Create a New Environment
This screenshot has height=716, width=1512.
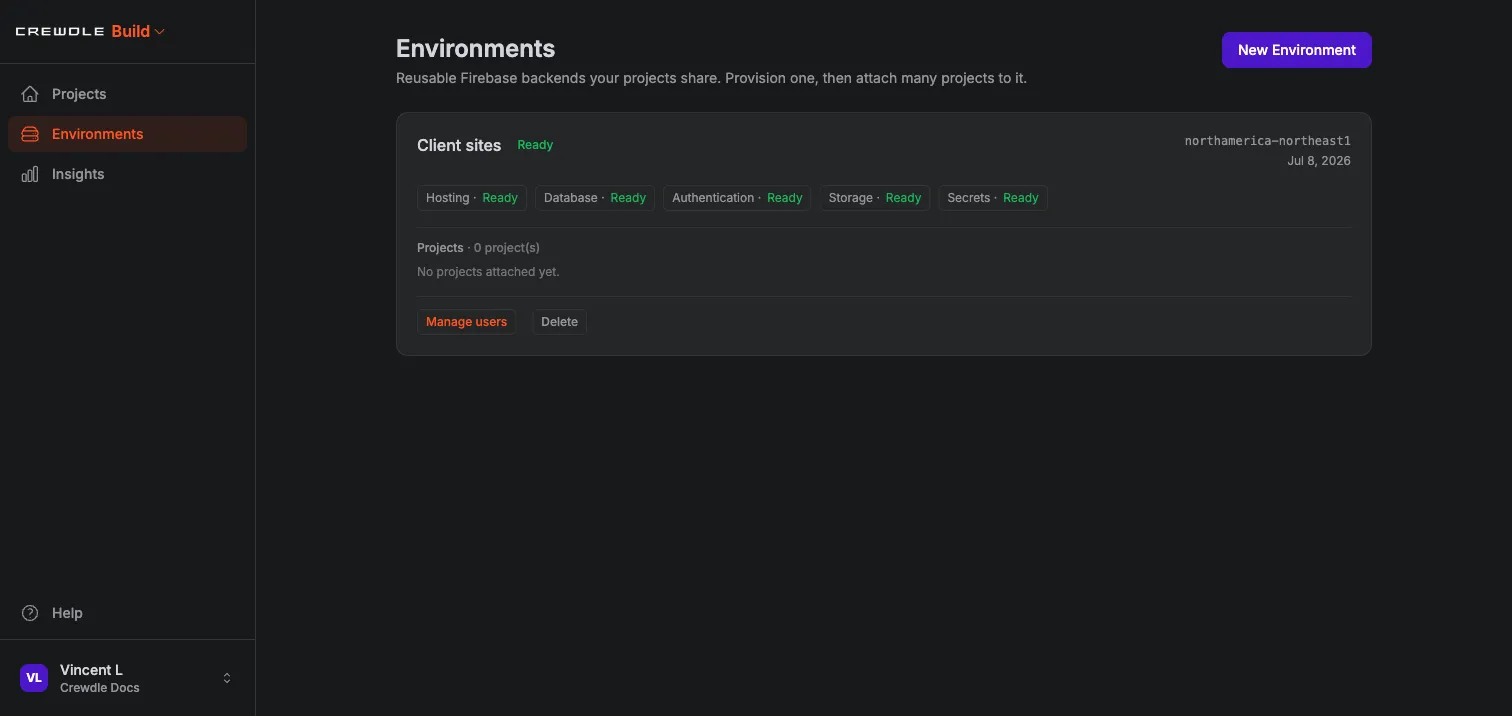(1296, 50)
